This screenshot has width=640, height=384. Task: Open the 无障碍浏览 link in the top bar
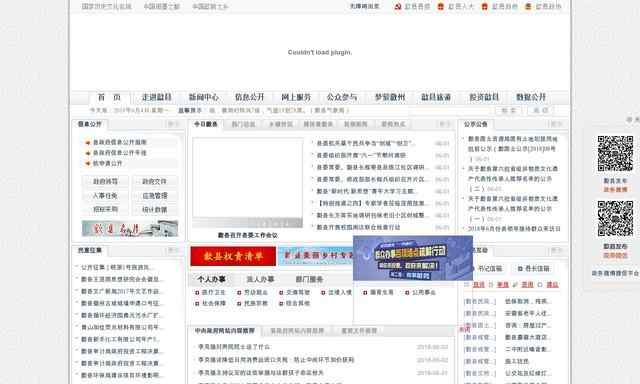[364, 7]
